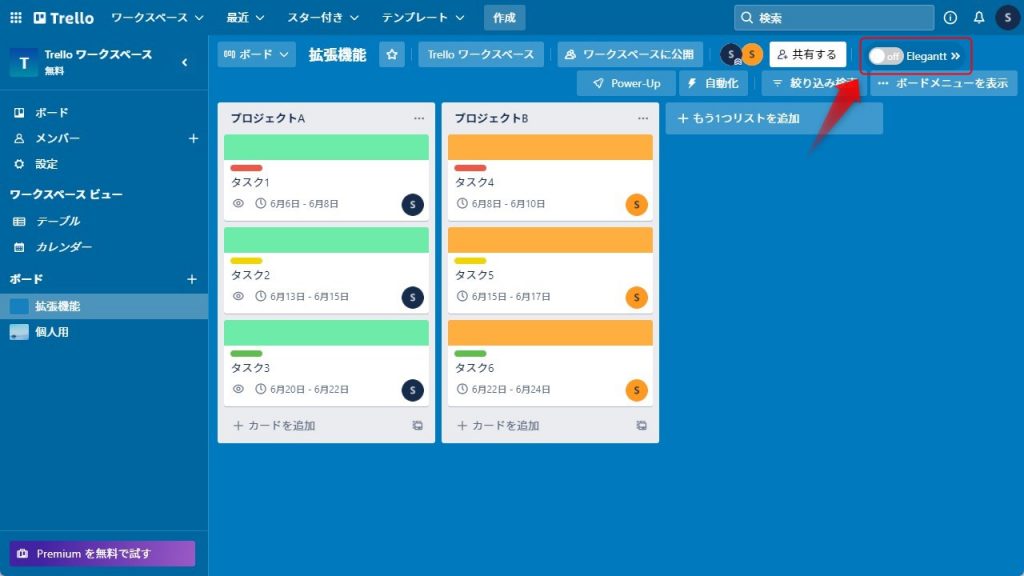Toggle watch eye on タスク1

point(238,203)
